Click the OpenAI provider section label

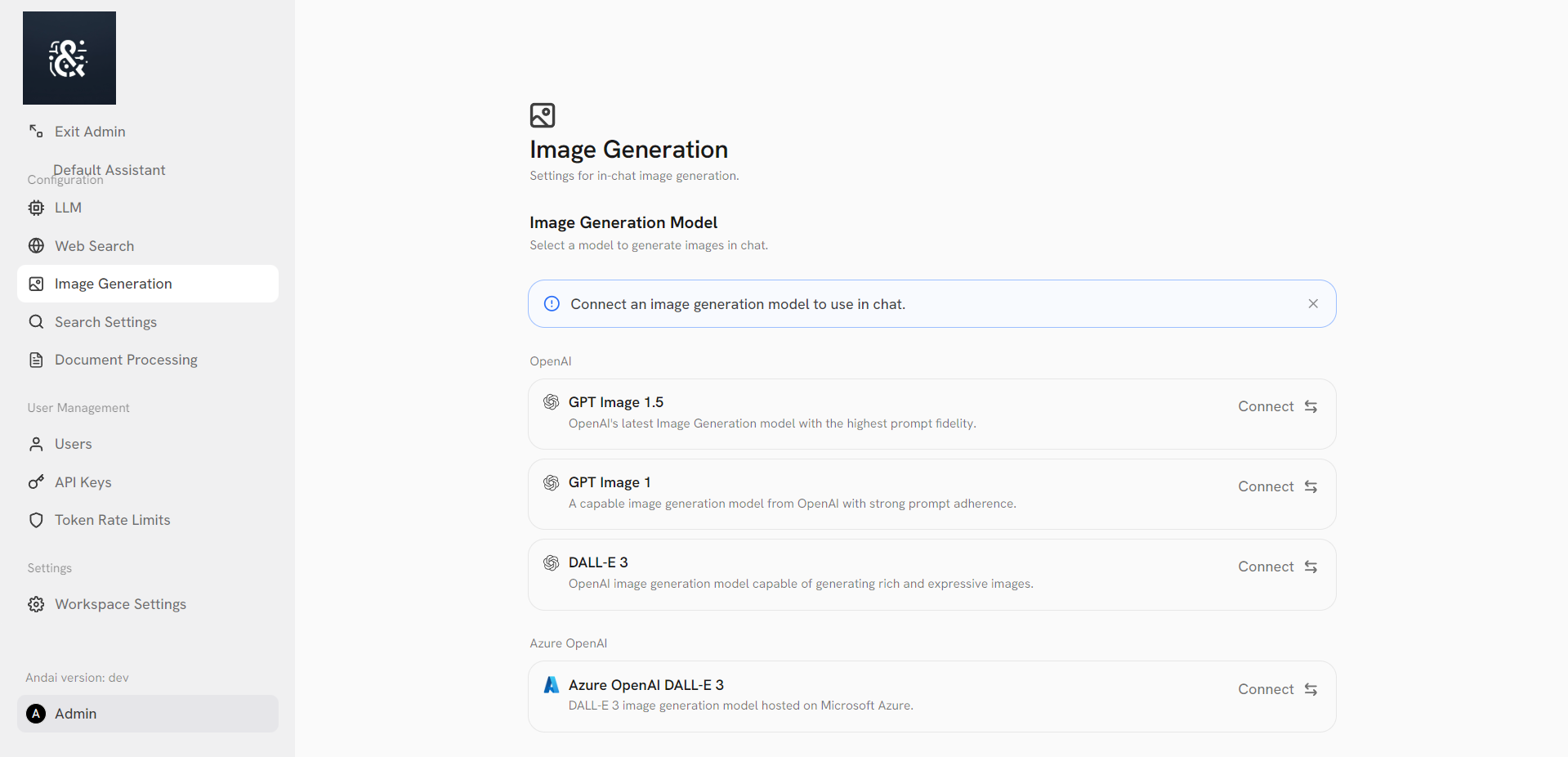[551, 361]
